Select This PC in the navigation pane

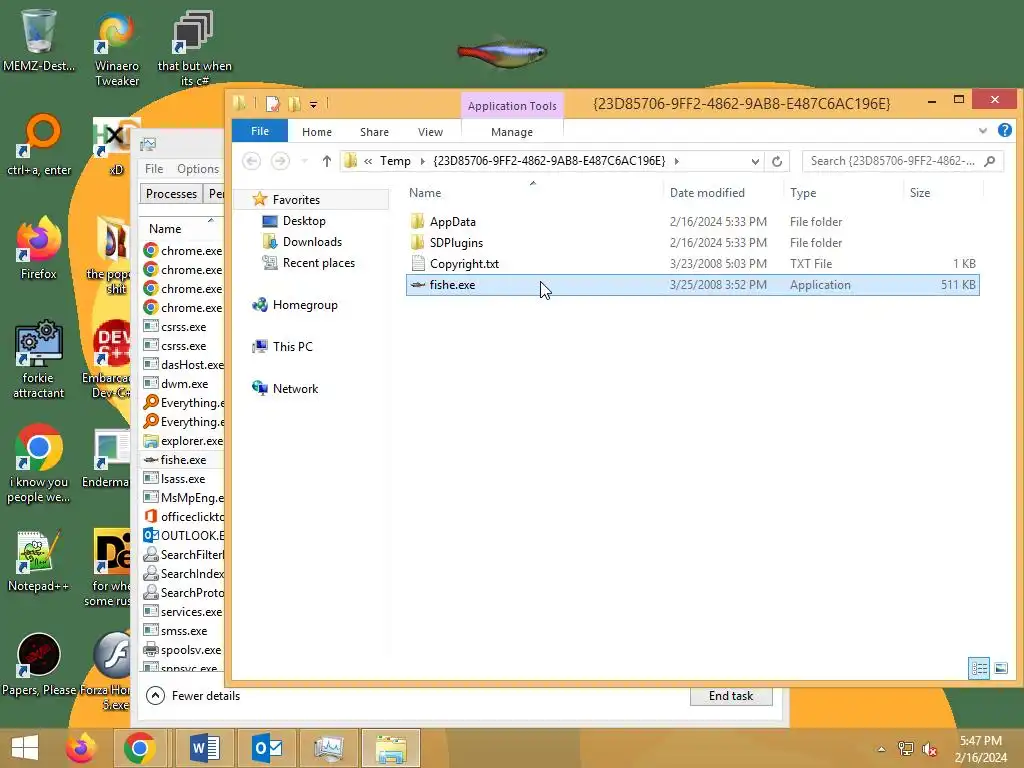click(293, 347)
